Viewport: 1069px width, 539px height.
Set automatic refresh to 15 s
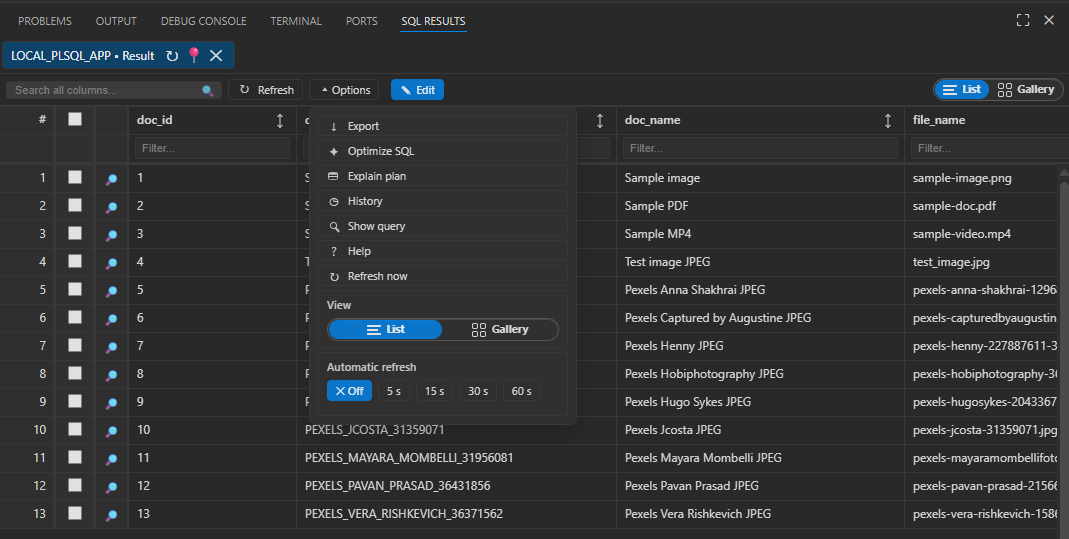(434, 391)
